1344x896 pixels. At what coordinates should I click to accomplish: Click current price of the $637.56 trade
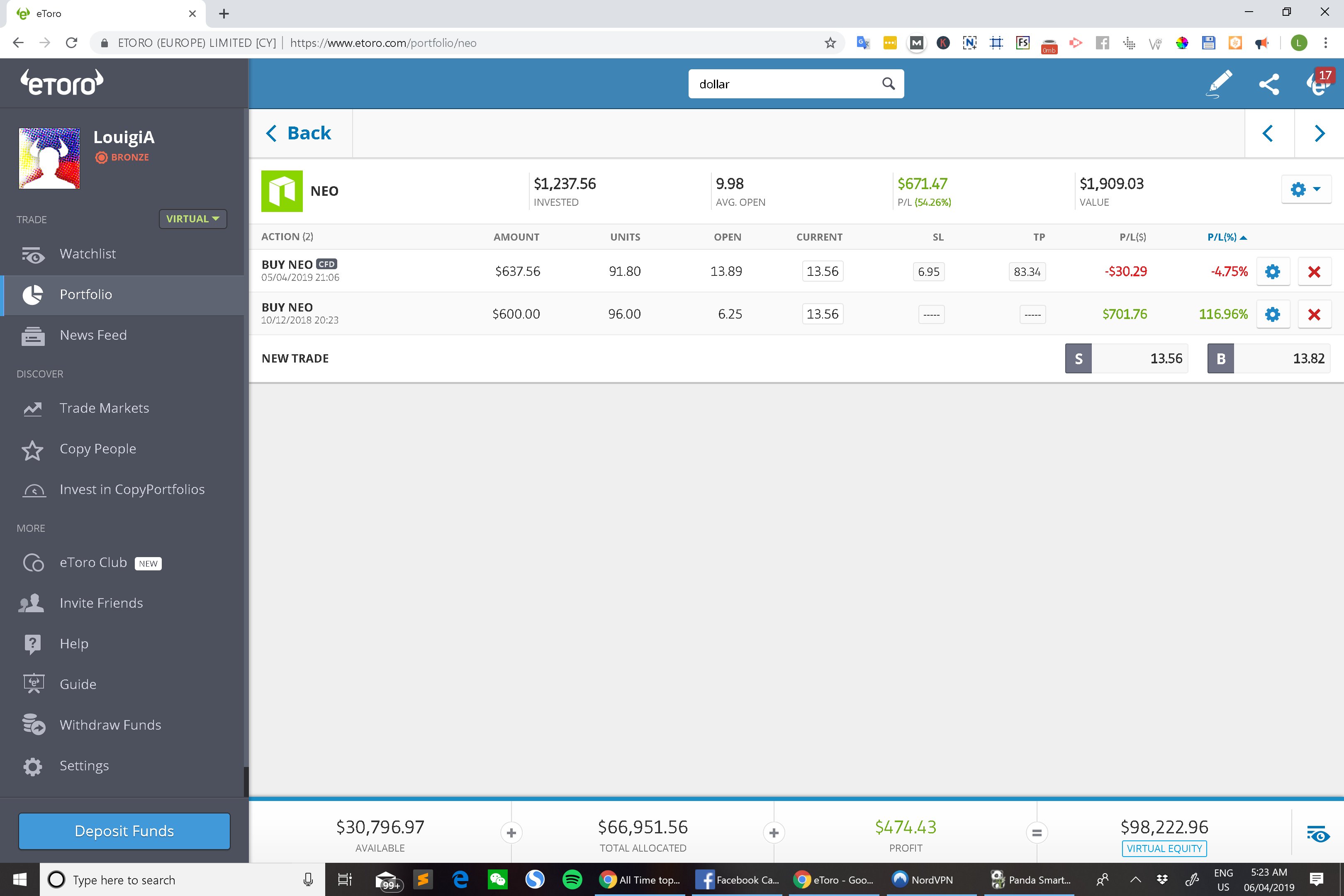point(822,271)
